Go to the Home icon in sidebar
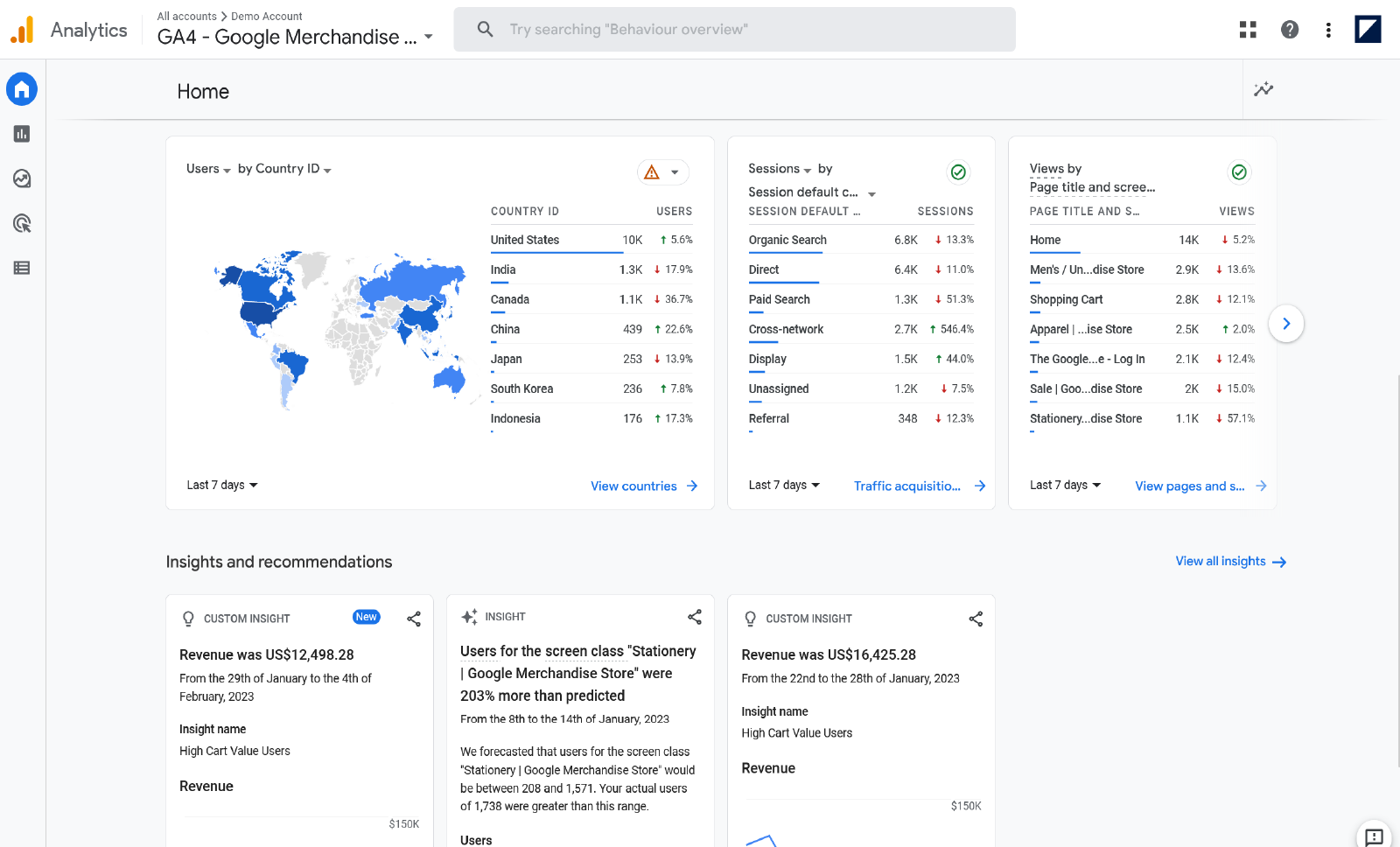 (x=22, y=89)
